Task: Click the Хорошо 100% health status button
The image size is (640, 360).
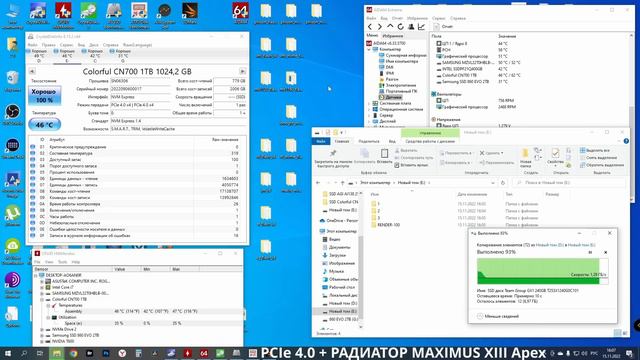Action: coord(44,96)
